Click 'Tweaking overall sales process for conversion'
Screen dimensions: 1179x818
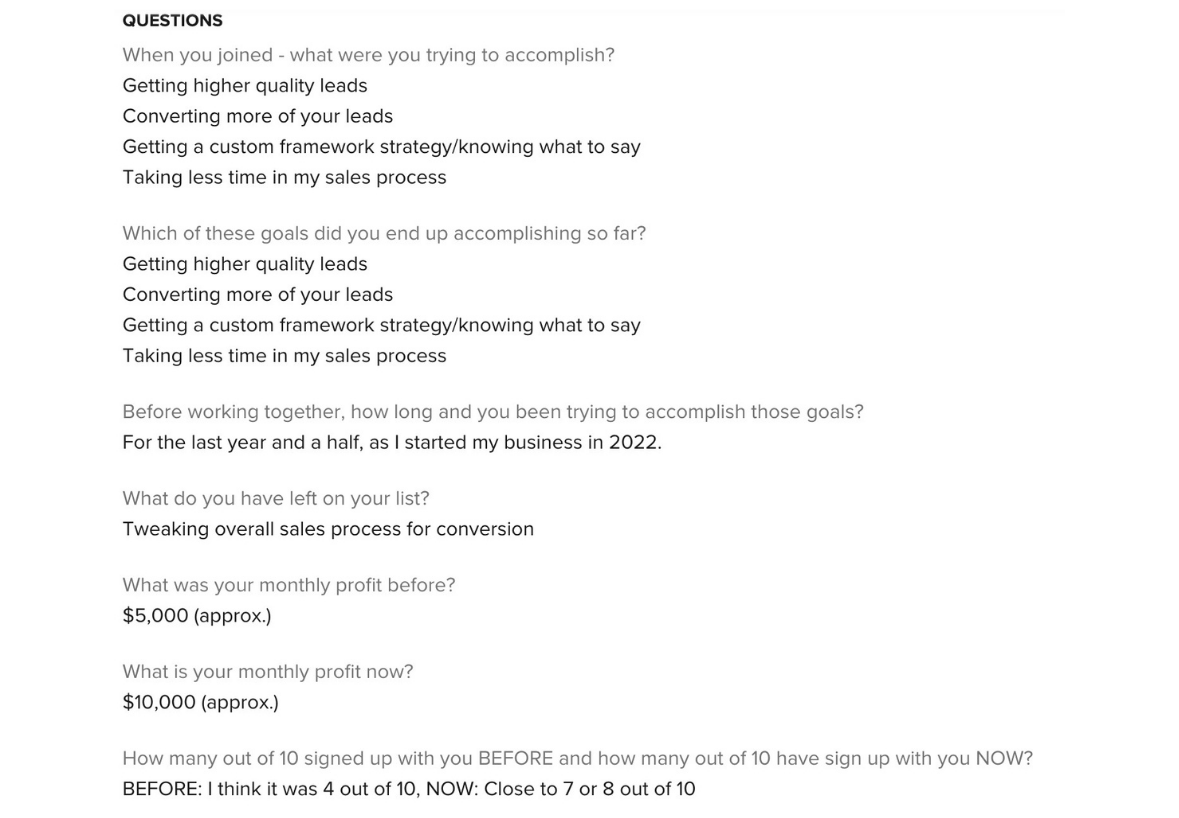pos(328,529)
